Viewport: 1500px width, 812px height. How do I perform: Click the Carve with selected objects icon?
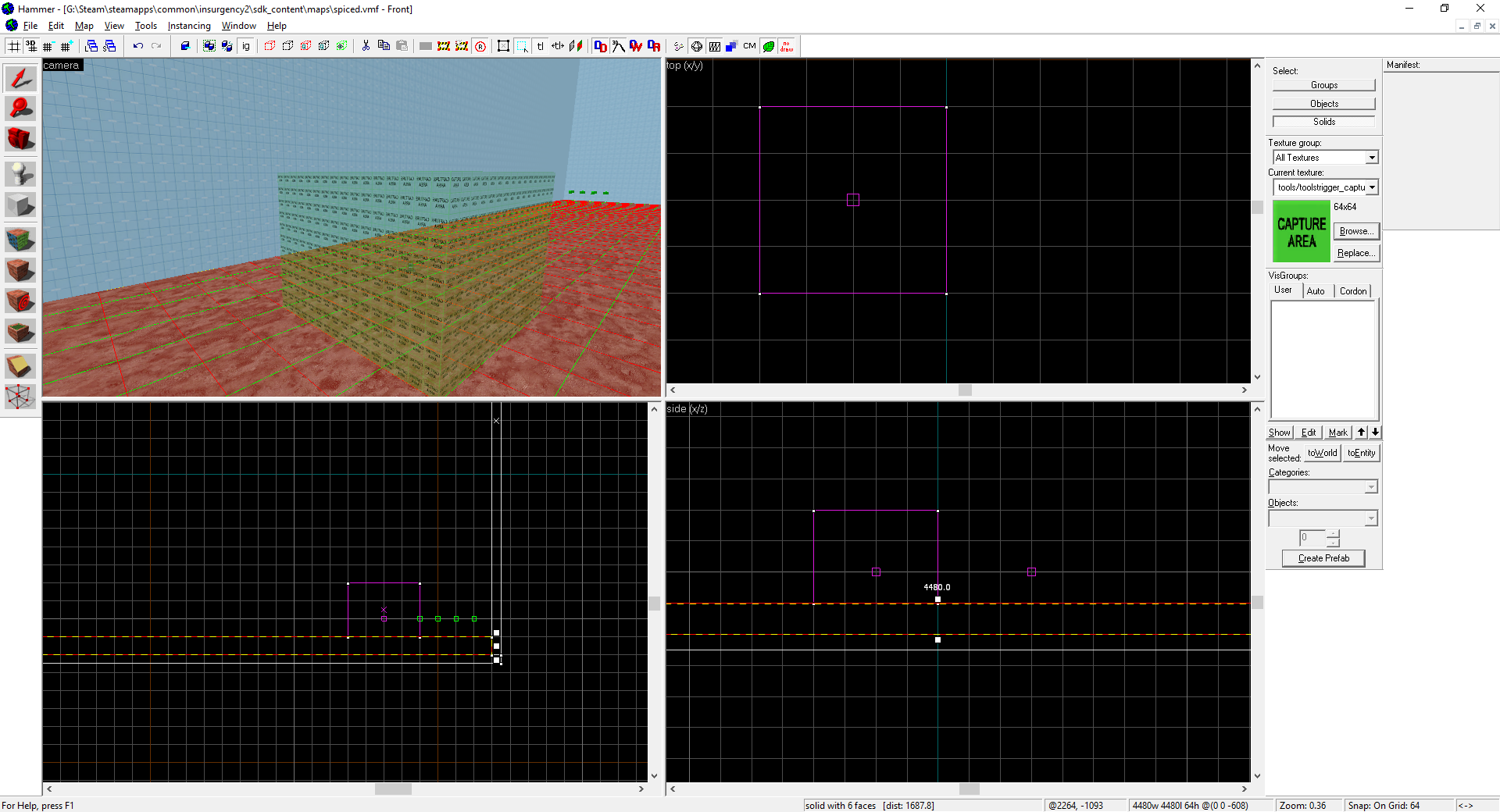pos(185,46)
